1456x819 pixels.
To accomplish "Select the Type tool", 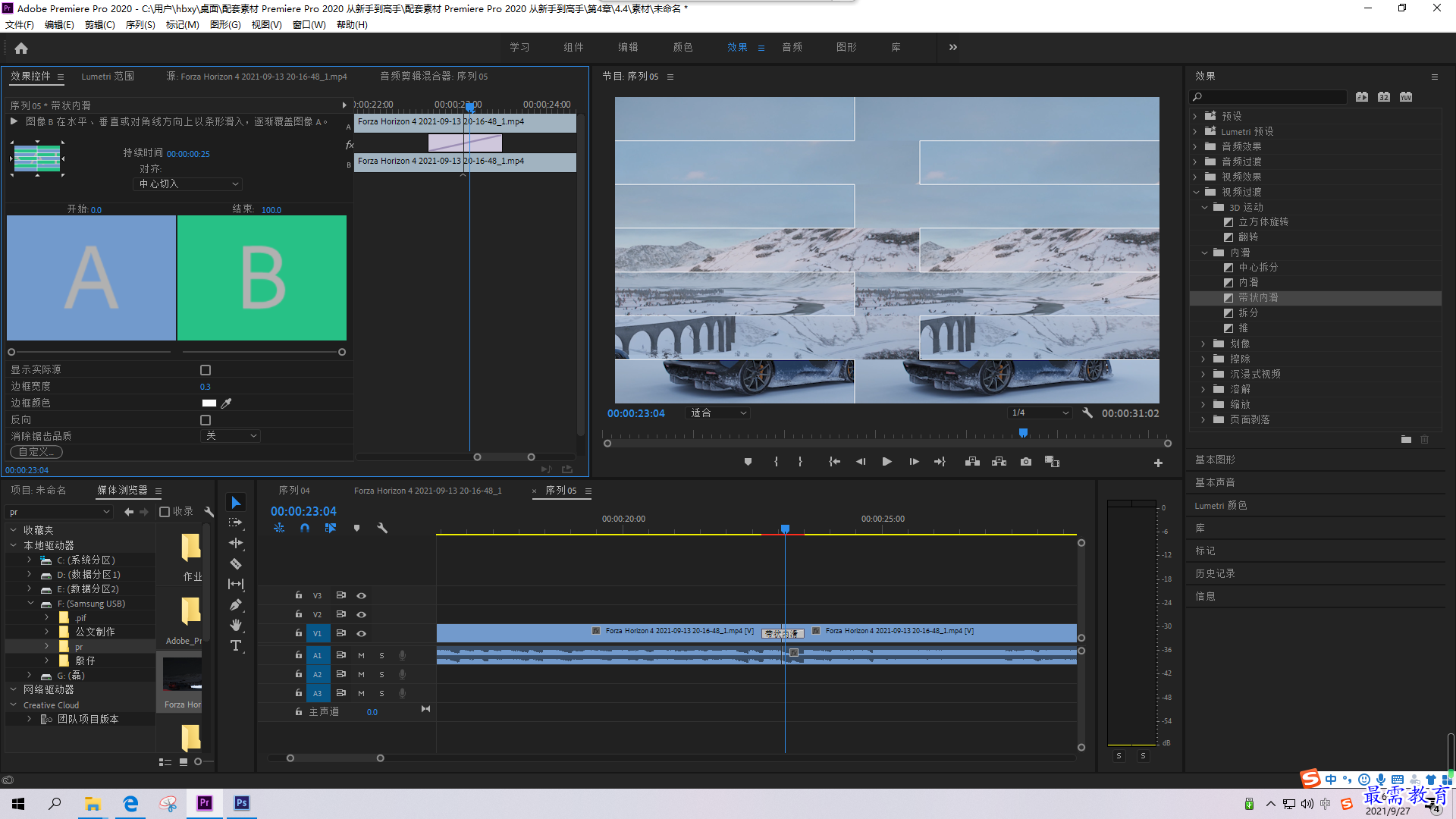I will (x=236, y=645).
